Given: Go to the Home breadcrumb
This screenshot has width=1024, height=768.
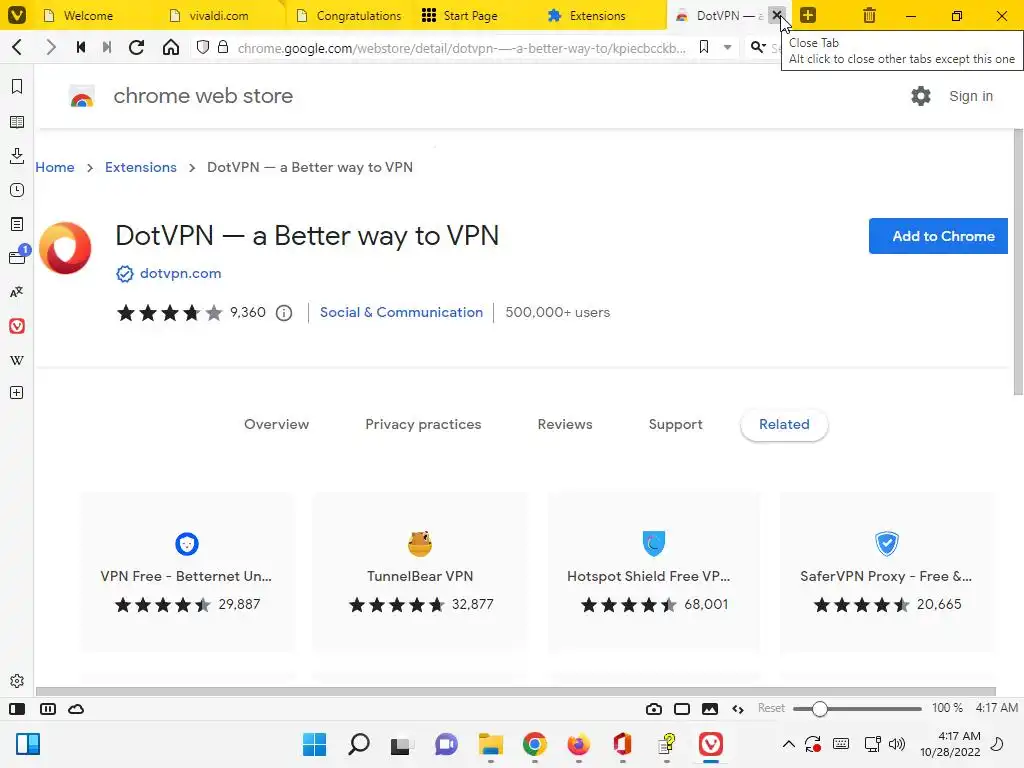Looking at the screenshot, I should tap(55, 167).
